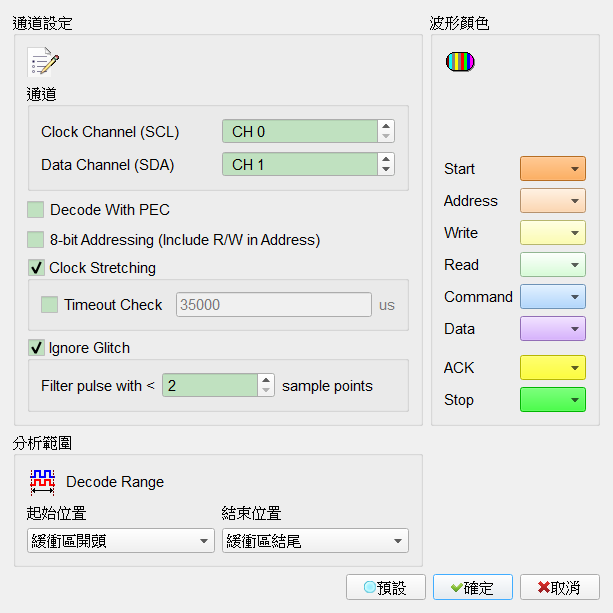This screenshot has width=613, height=613.
Task: Click the 確定 confirm button
Action: 473,587
